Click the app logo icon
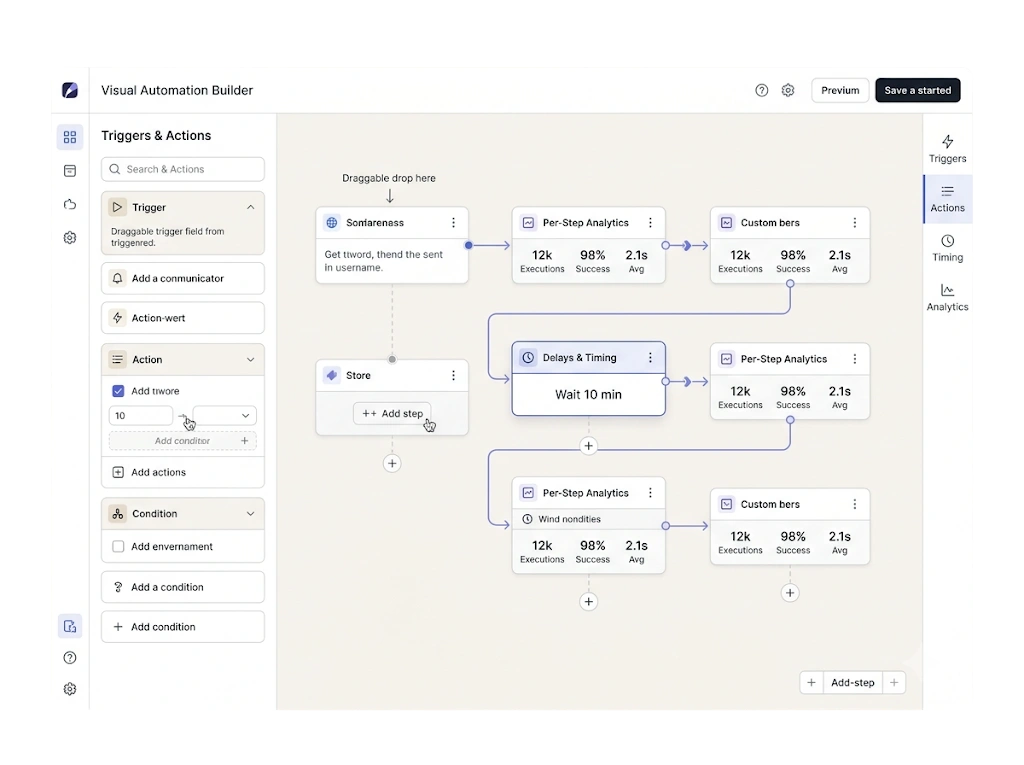 point(70,90)
